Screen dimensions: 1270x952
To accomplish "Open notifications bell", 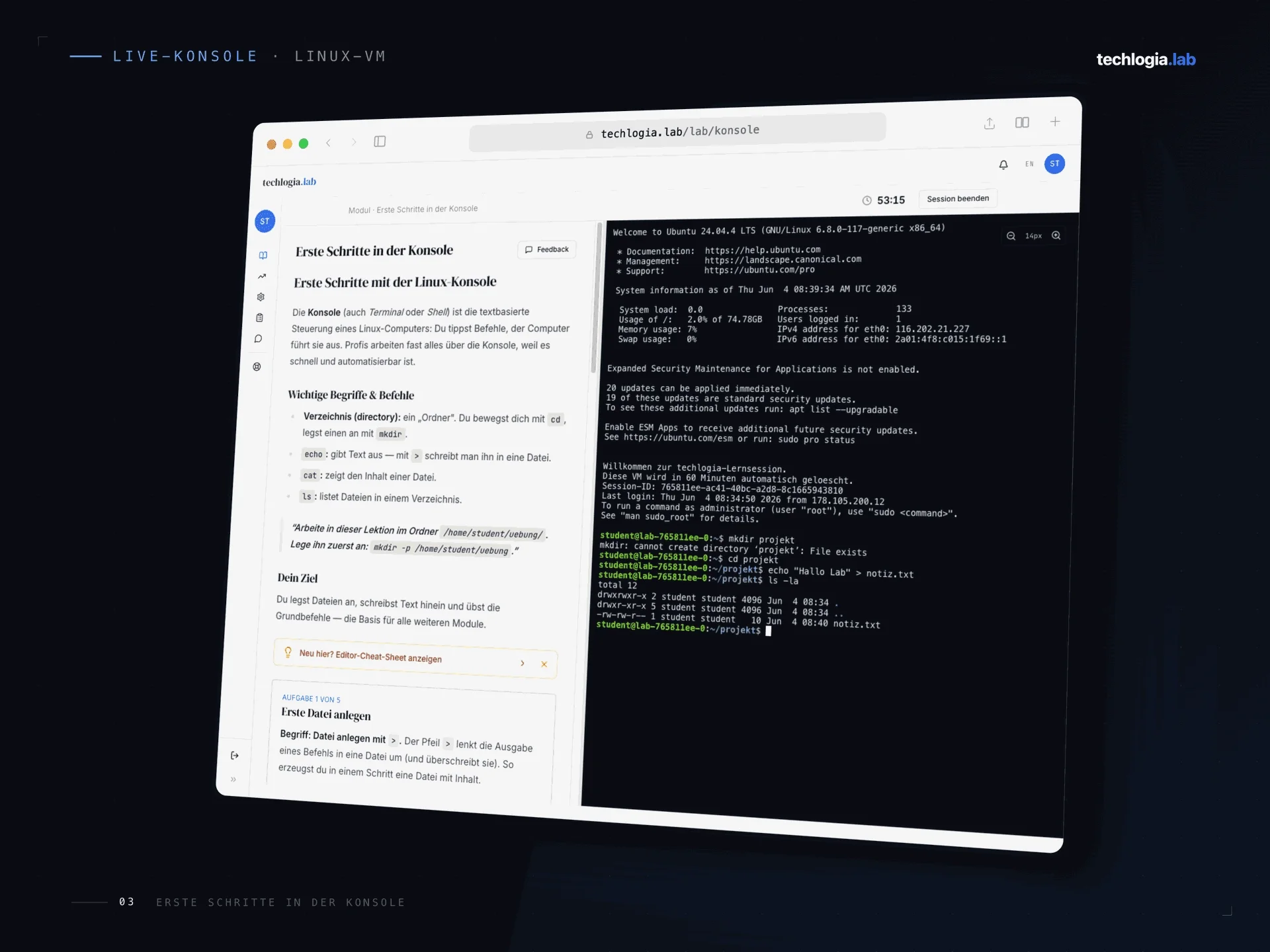I will click(x=1003, y=165).
